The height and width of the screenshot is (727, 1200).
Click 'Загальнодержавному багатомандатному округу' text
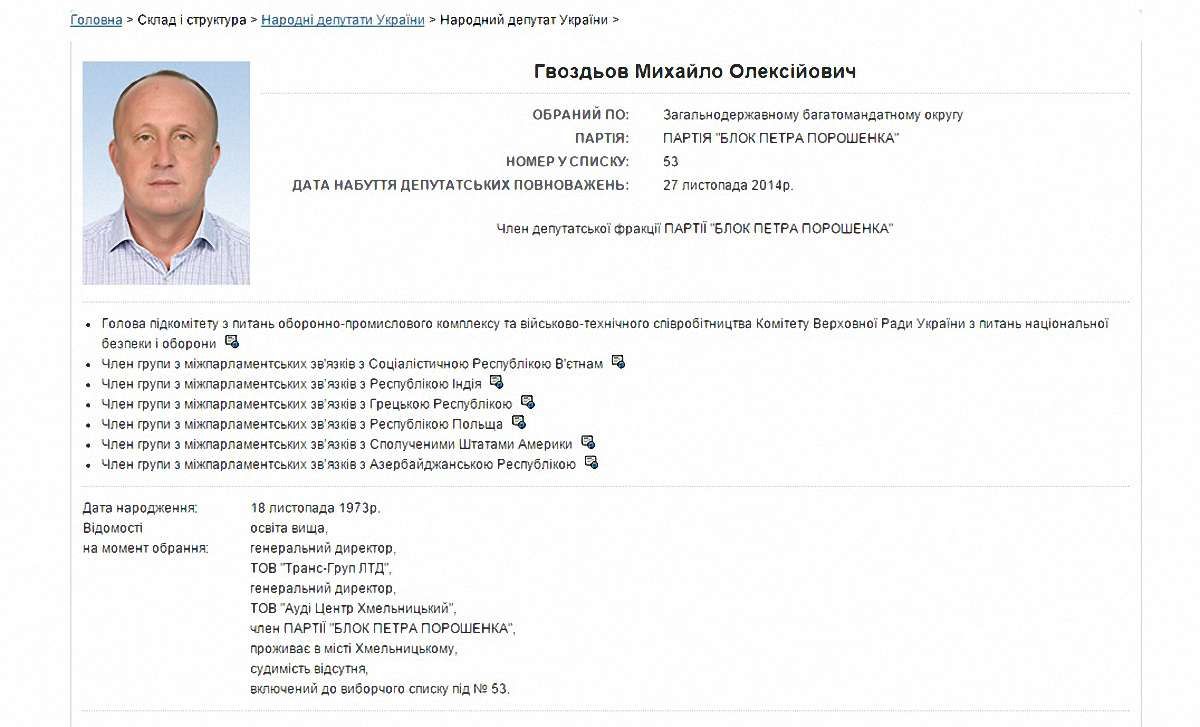pos(813,115)
